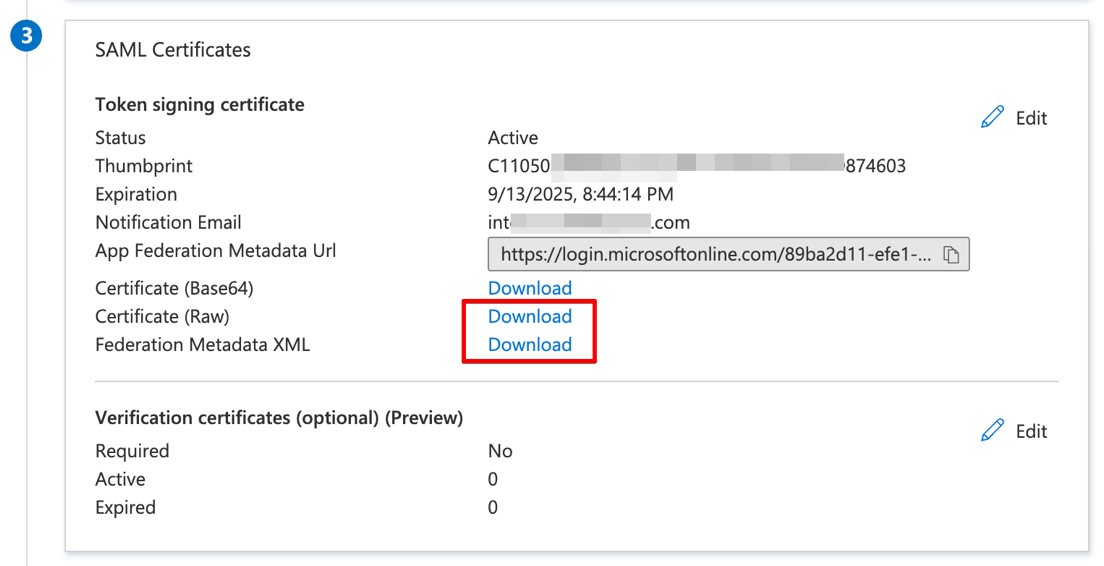Select the App Federation Metadata Url field
Image resolution: width=1104 pixels, height=566 pixels.
pos(729,254)
